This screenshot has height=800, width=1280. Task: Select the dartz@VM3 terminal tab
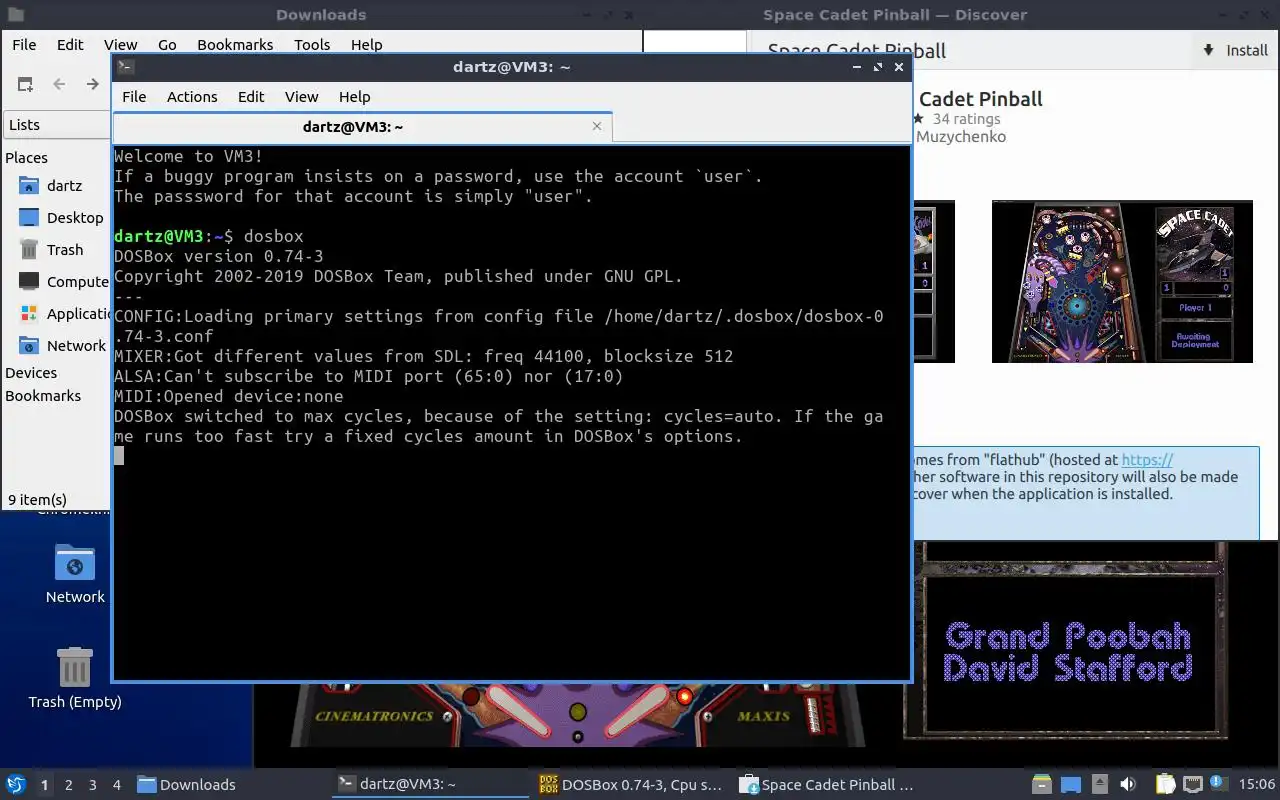[362, 127]
